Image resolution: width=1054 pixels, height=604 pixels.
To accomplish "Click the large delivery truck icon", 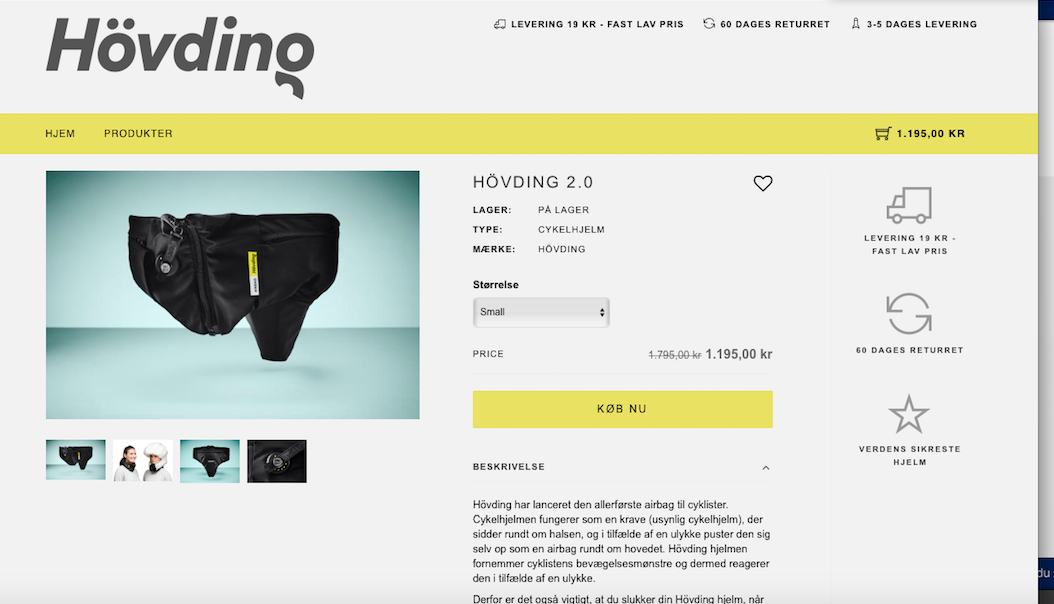I will pyautogui.click(x=909, y=205).
